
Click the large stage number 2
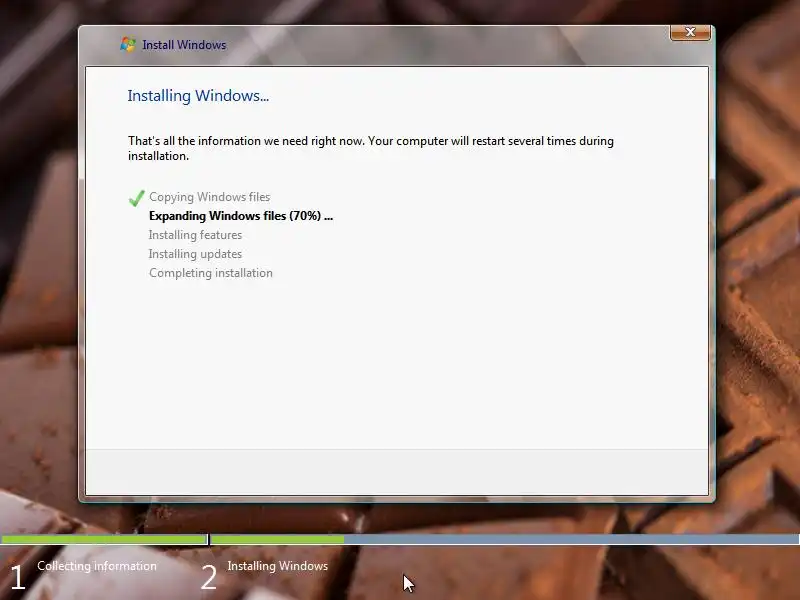point(209,578)
